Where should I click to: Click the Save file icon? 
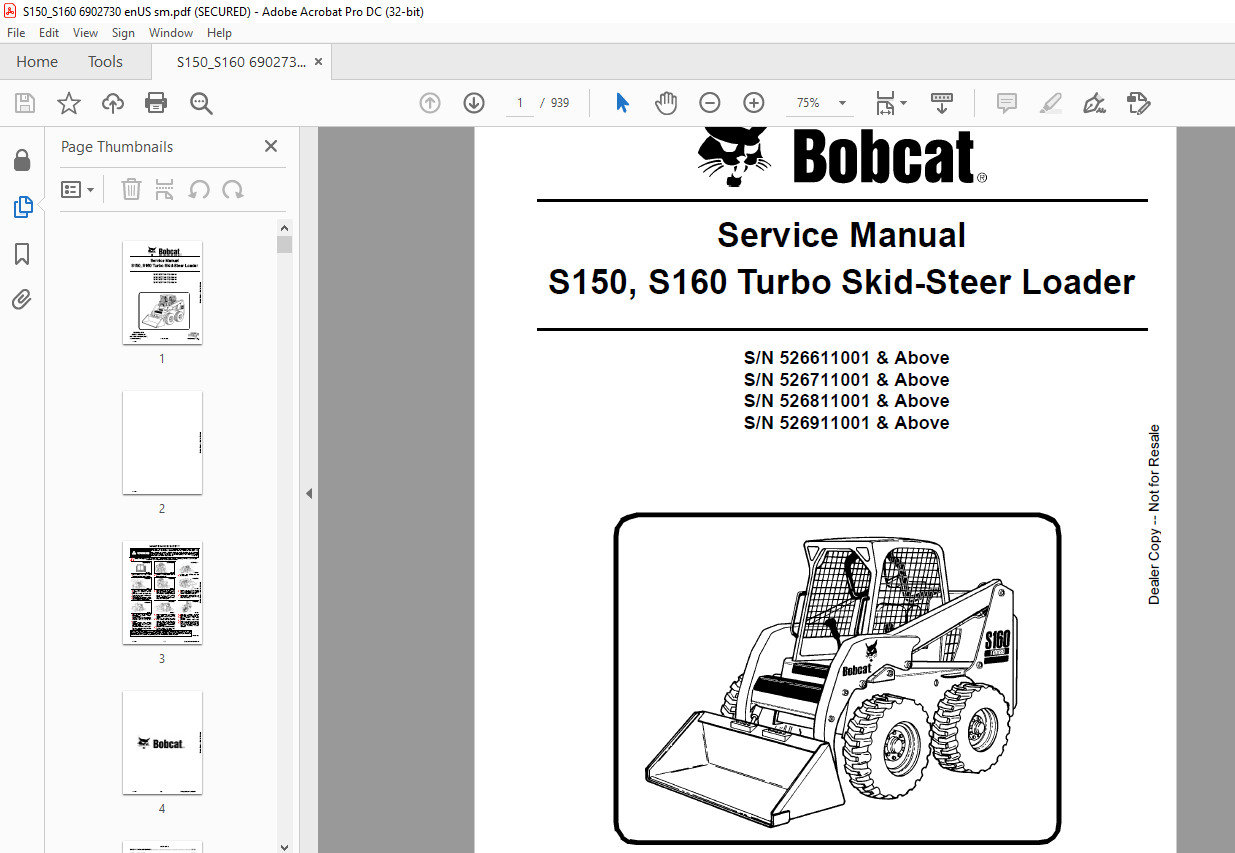coord(25,103)
